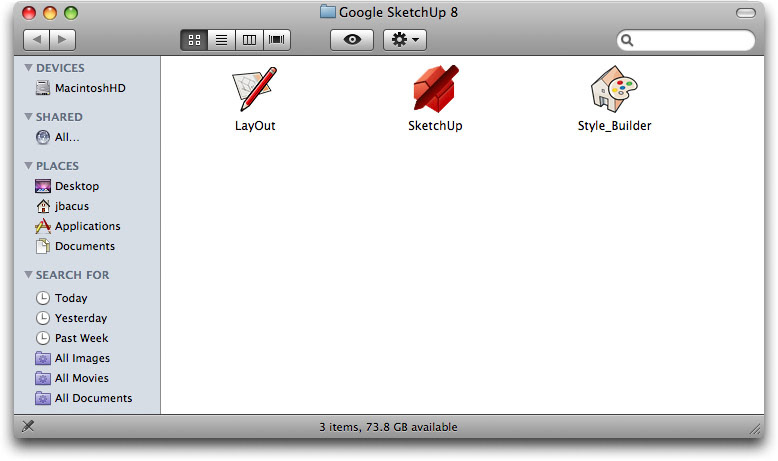Screen dimensions: 778x461
Task: Select the Yesterday saved search
Action: coord(71,318)
